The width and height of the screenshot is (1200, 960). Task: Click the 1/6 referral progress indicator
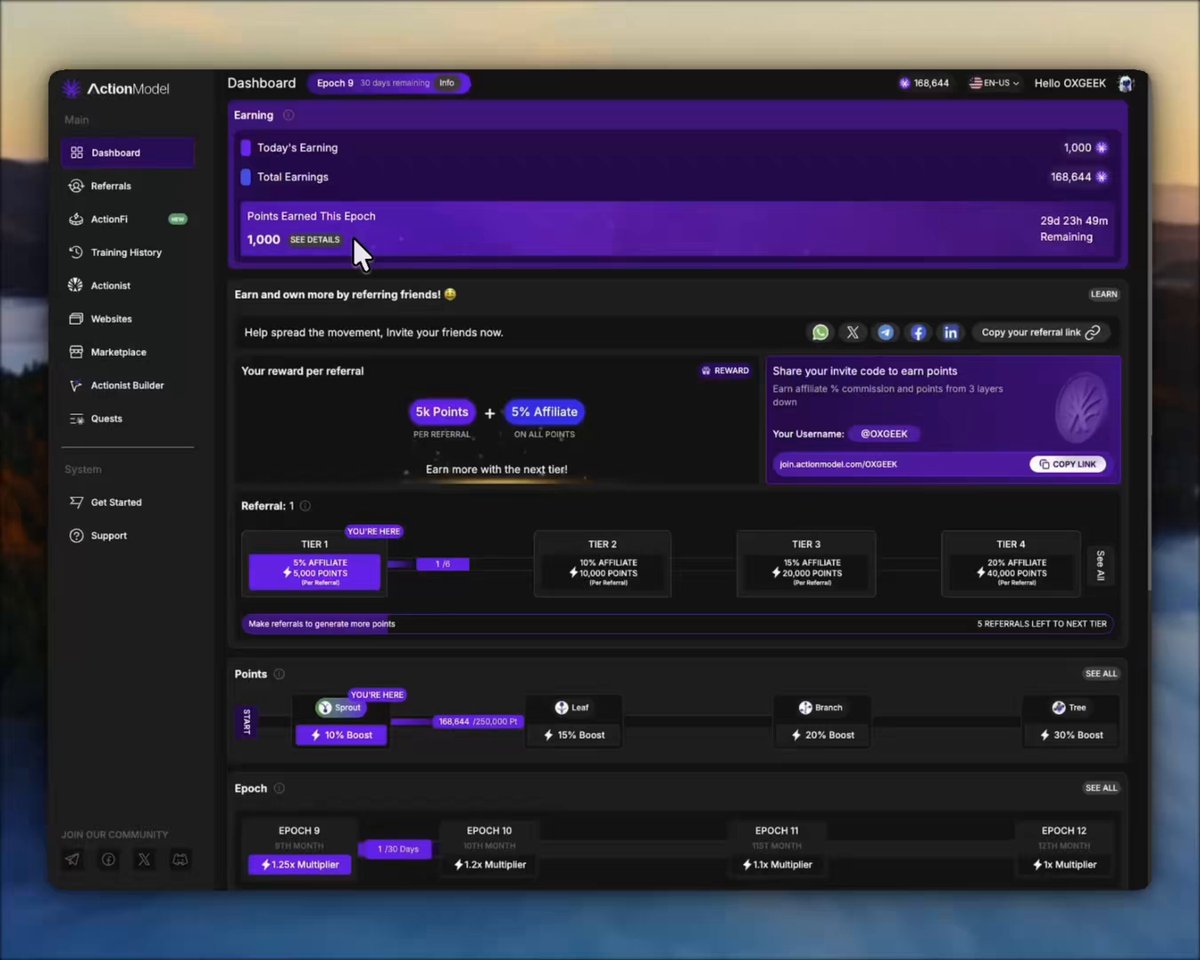pos(442,564)
